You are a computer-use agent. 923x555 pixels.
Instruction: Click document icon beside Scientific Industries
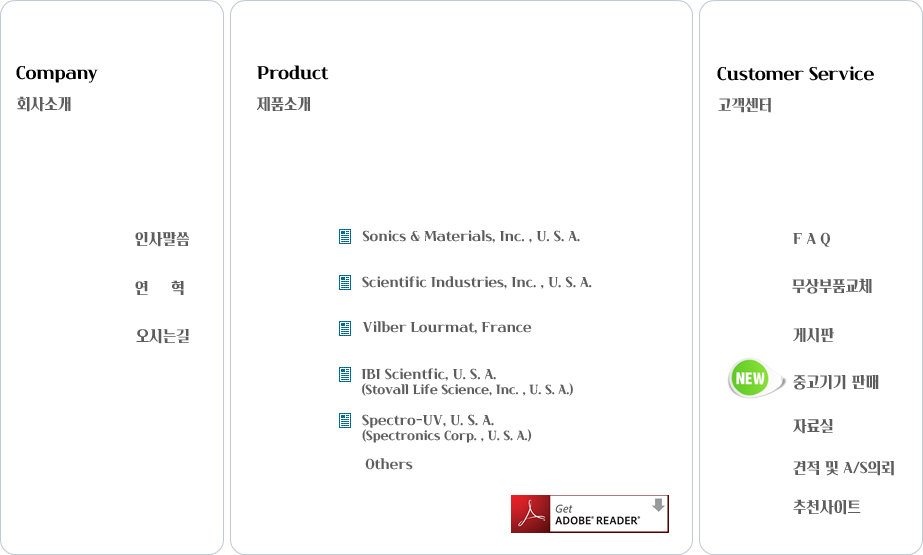[x=345, y=283]
